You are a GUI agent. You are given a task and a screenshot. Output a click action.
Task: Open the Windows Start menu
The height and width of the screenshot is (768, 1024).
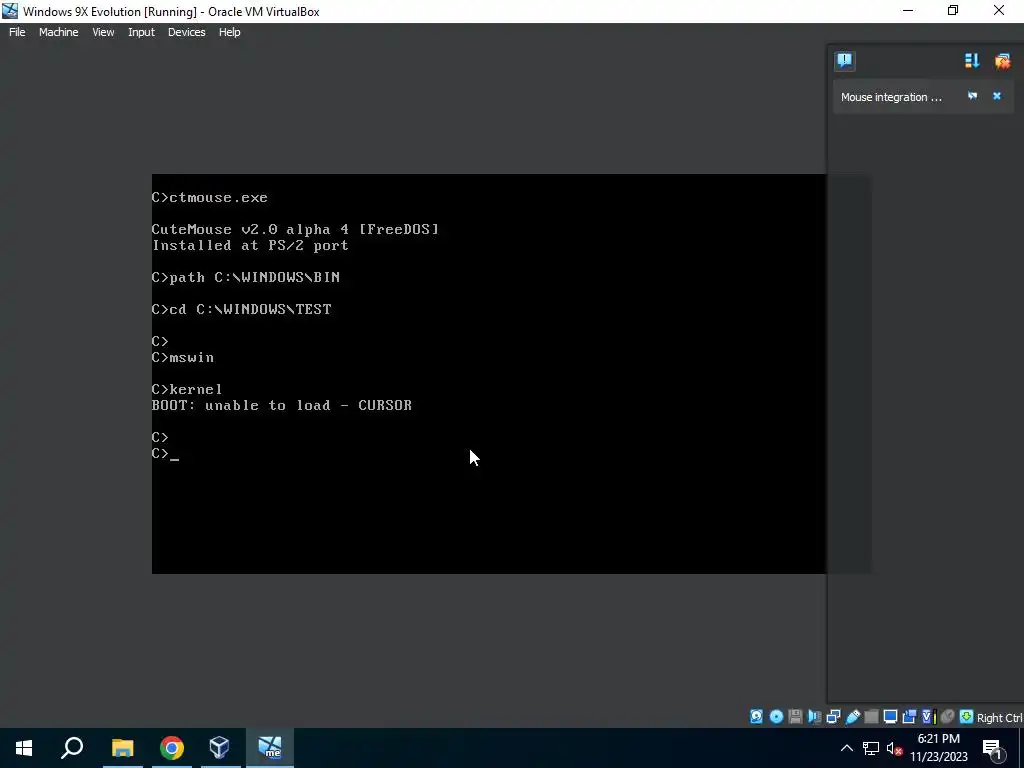pos(24,748)
